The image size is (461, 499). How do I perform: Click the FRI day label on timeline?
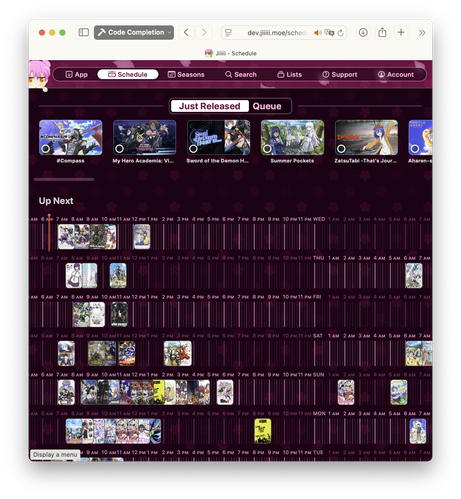pos(317,297)
